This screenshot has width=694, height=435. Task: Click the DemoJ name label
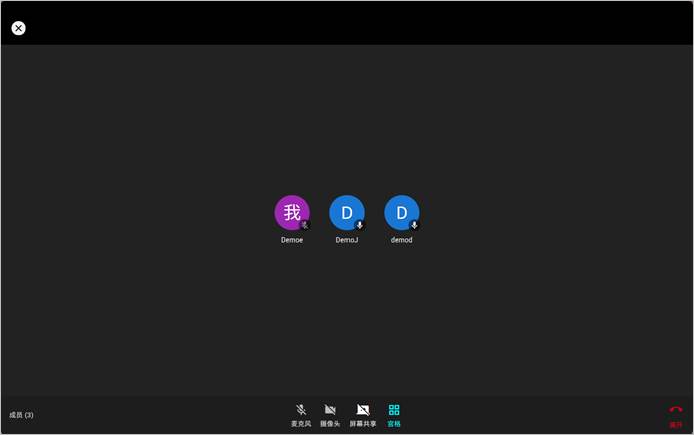click(347, 240)
